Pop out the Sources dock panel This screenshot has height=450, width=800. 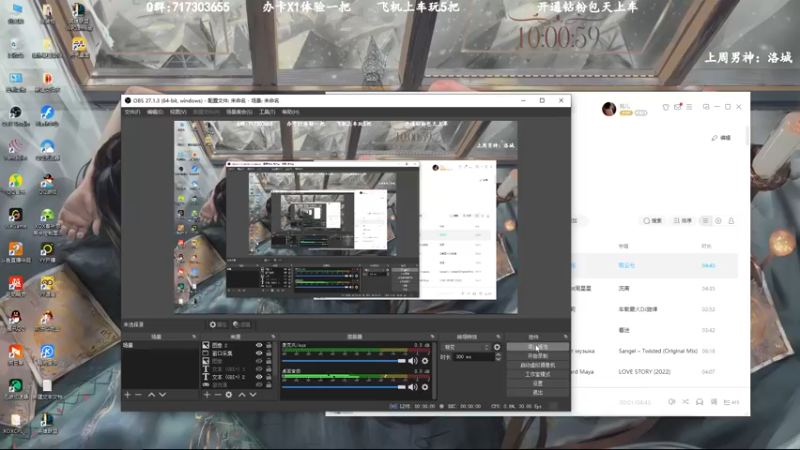(273, 337)
